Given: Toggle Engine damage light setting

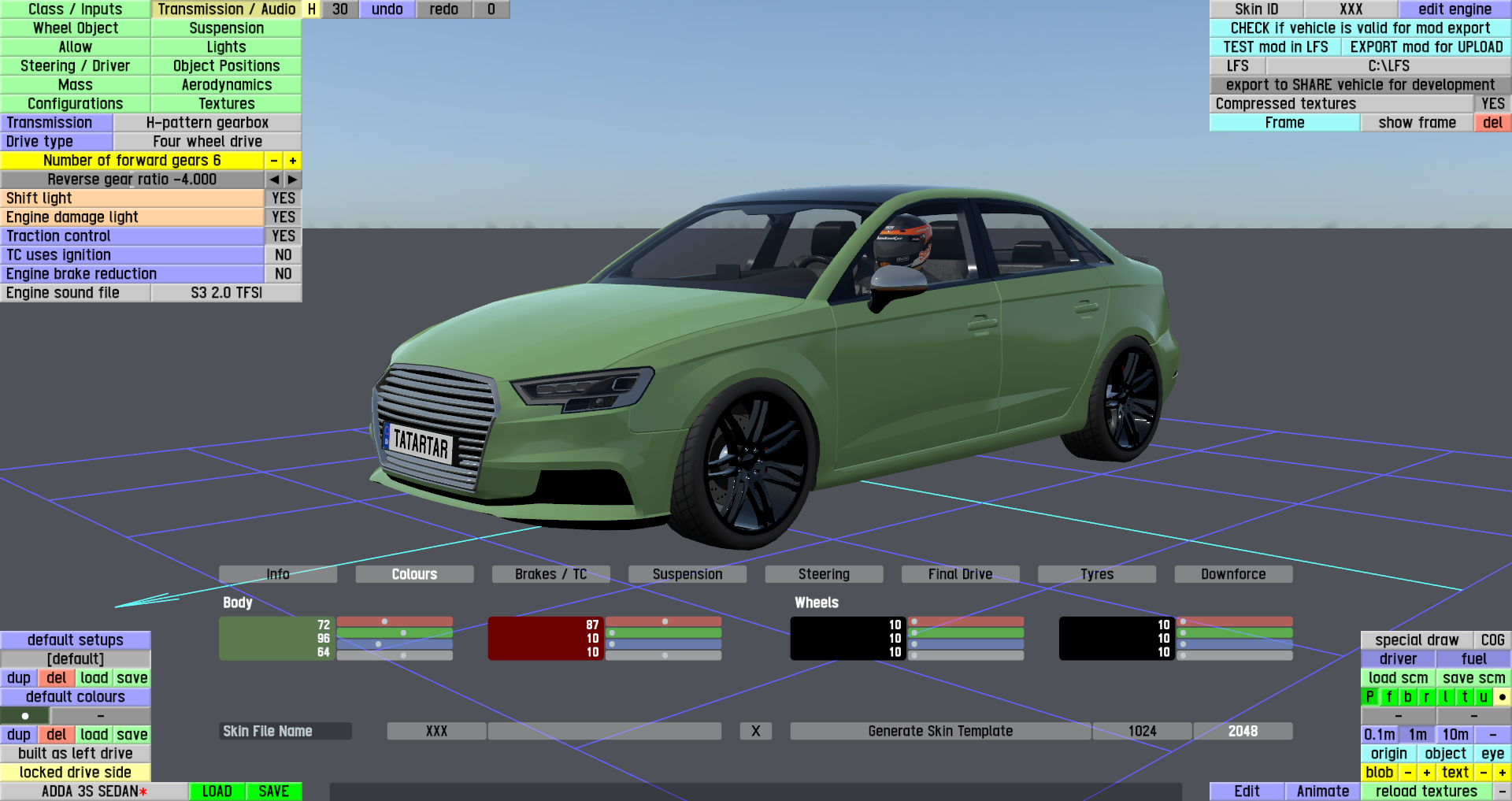Looking at the screenshot, I should point(283,217).
